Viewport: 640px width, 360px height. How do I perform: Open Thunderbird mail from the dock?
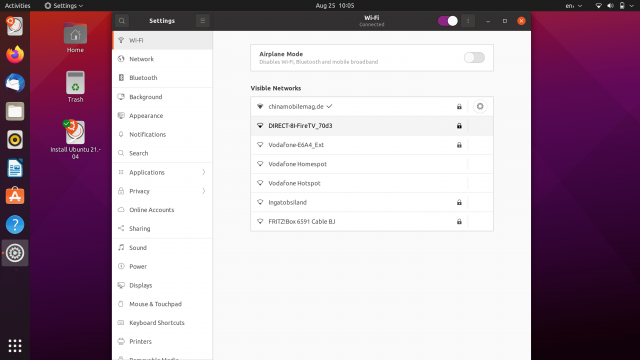coord(15,83)
